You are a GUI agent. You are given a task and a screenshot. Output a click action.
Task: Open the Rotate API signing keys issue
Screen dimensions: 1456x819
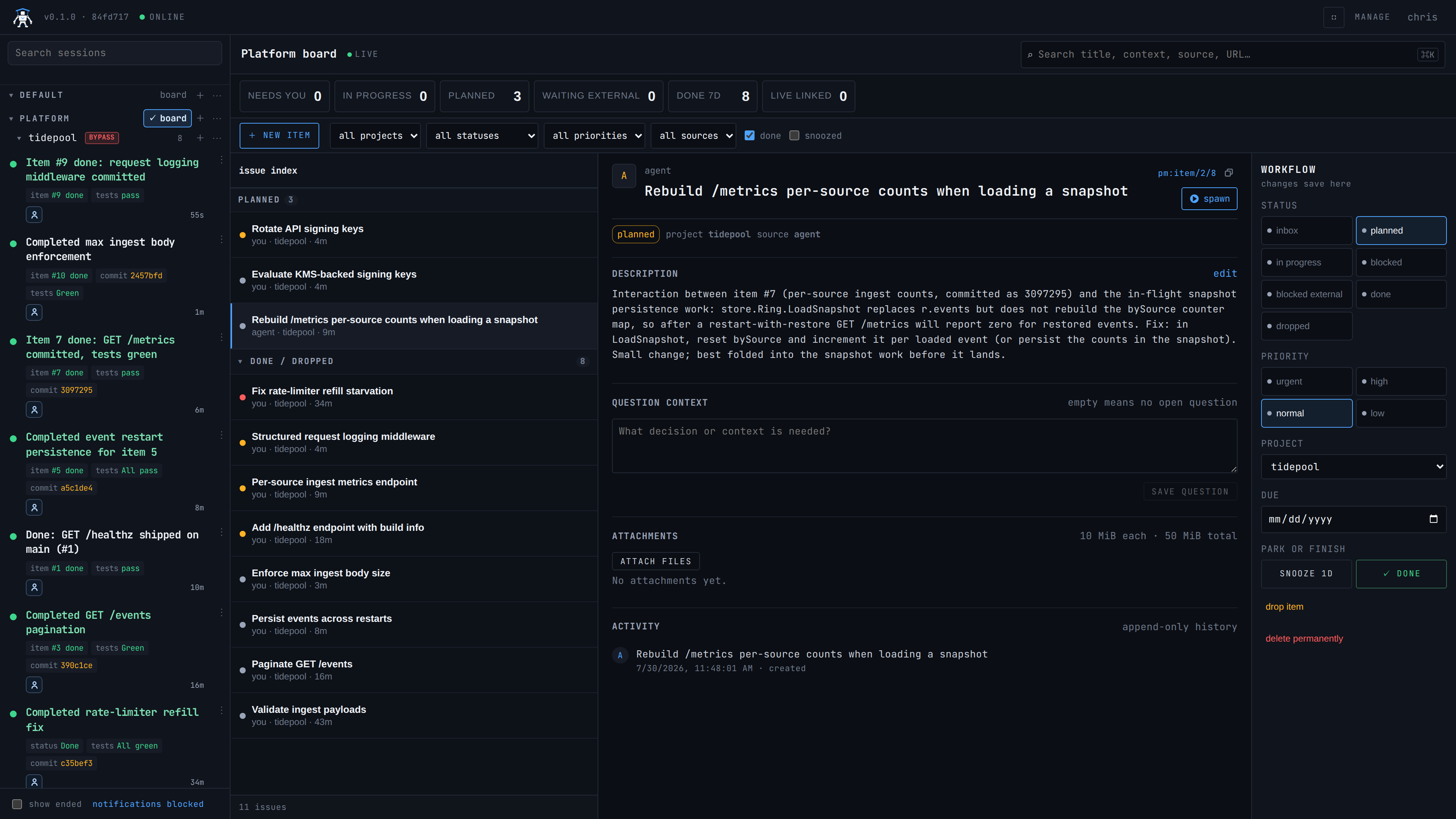pos(414,235)
